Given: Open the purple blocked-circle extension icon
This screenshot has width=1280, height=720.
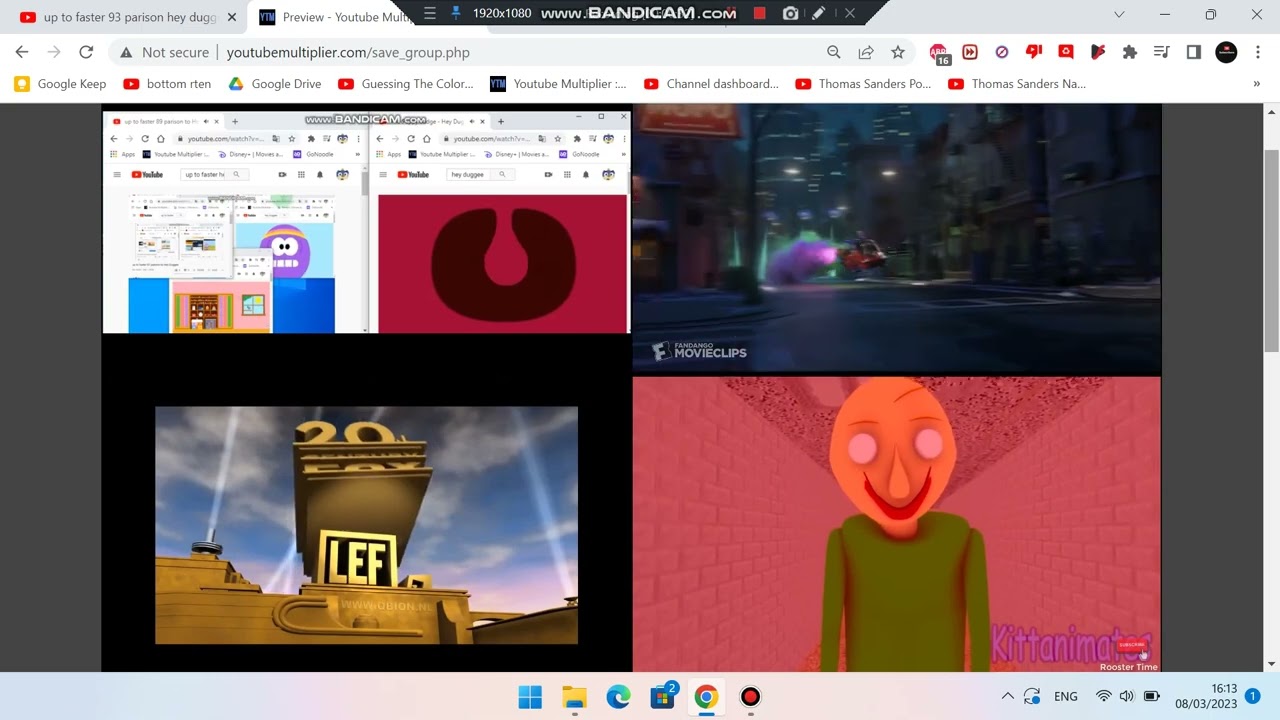Looking at the screenshot, I should [1002, 52].
